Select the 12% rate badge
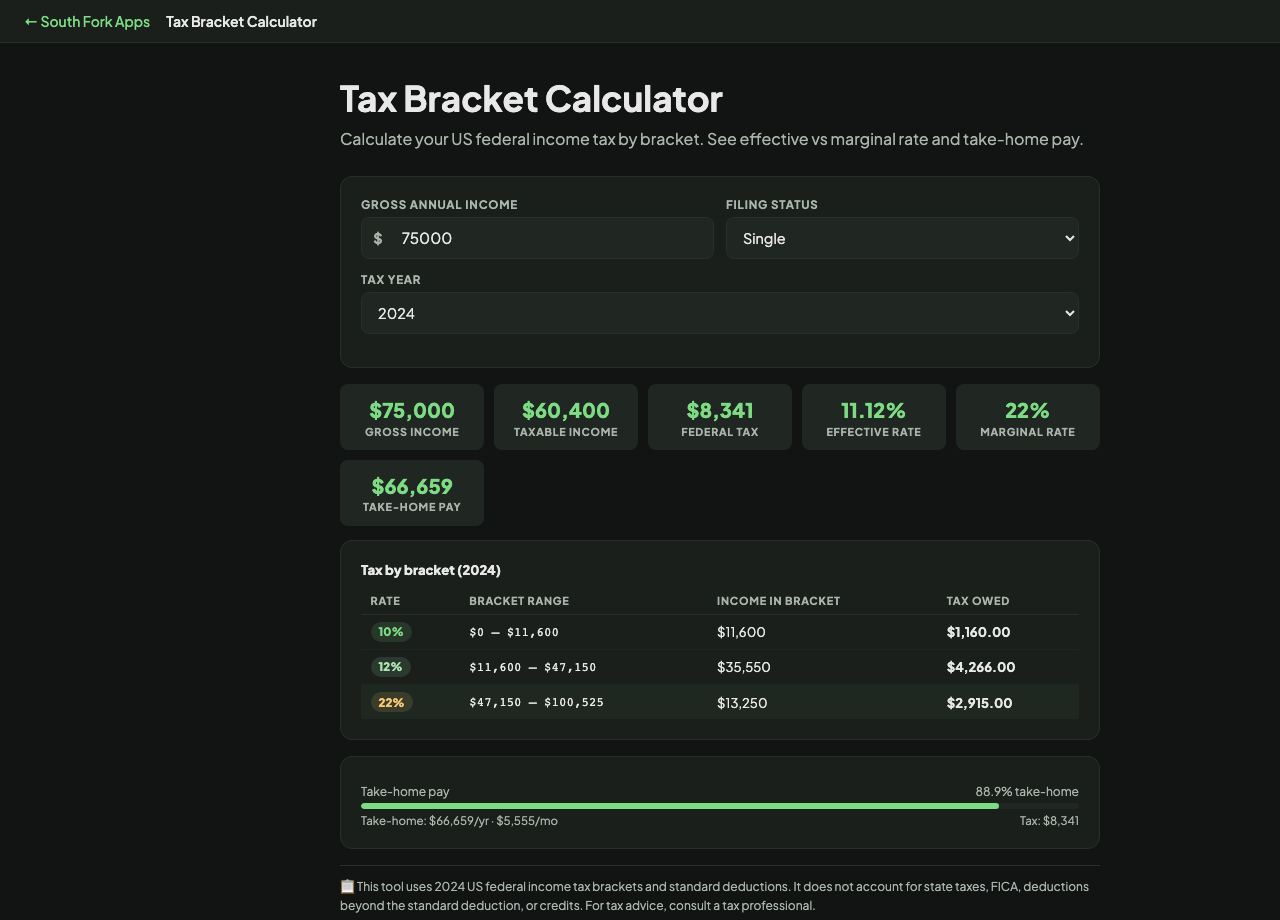Screen dimensions: 1280x920 pyautogui.click(x=391, y=667)
